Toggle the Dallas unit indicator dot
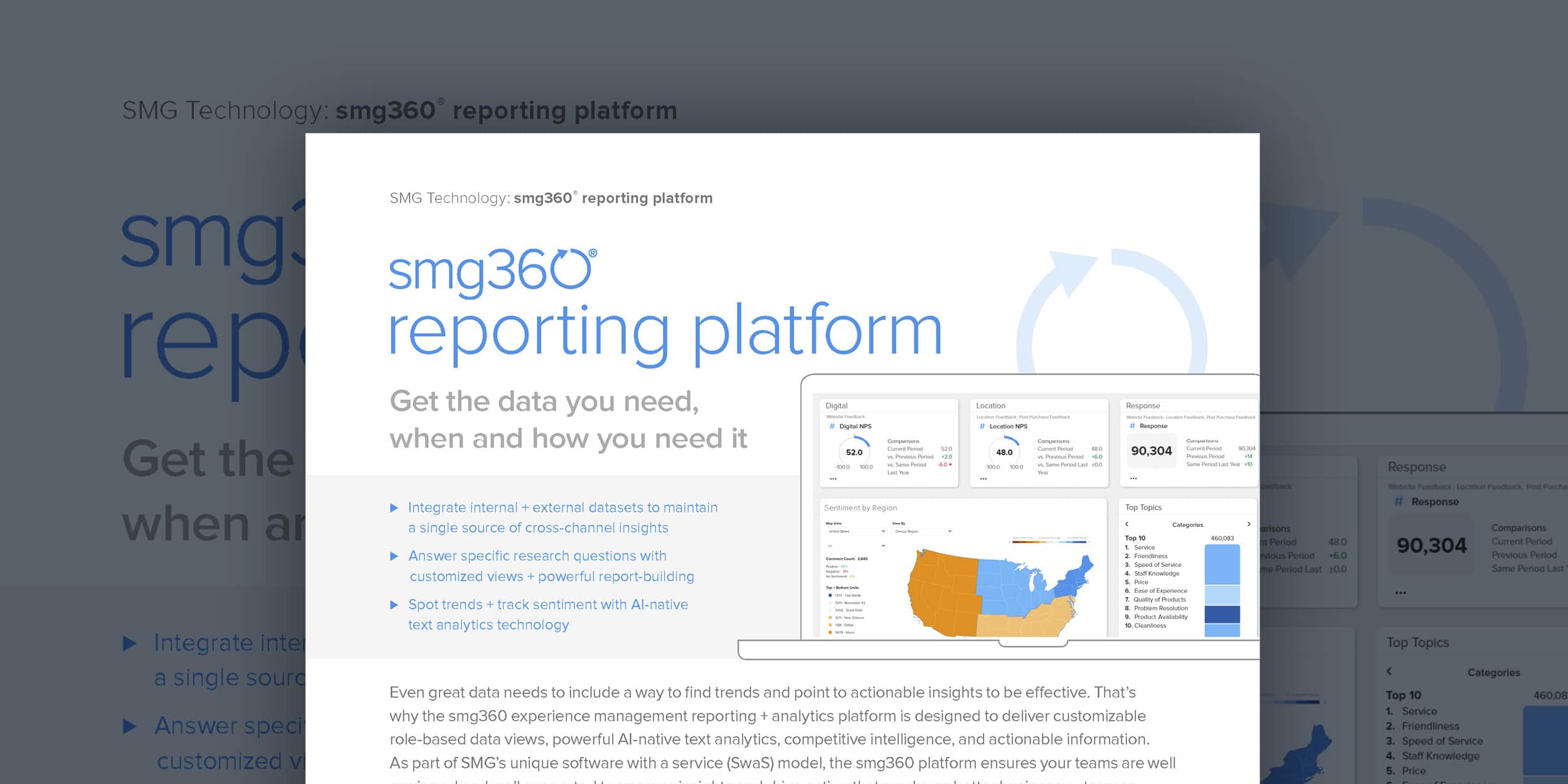Image resolution: width=1568 pixels, height=784 pixels. [x=830, y=625]
